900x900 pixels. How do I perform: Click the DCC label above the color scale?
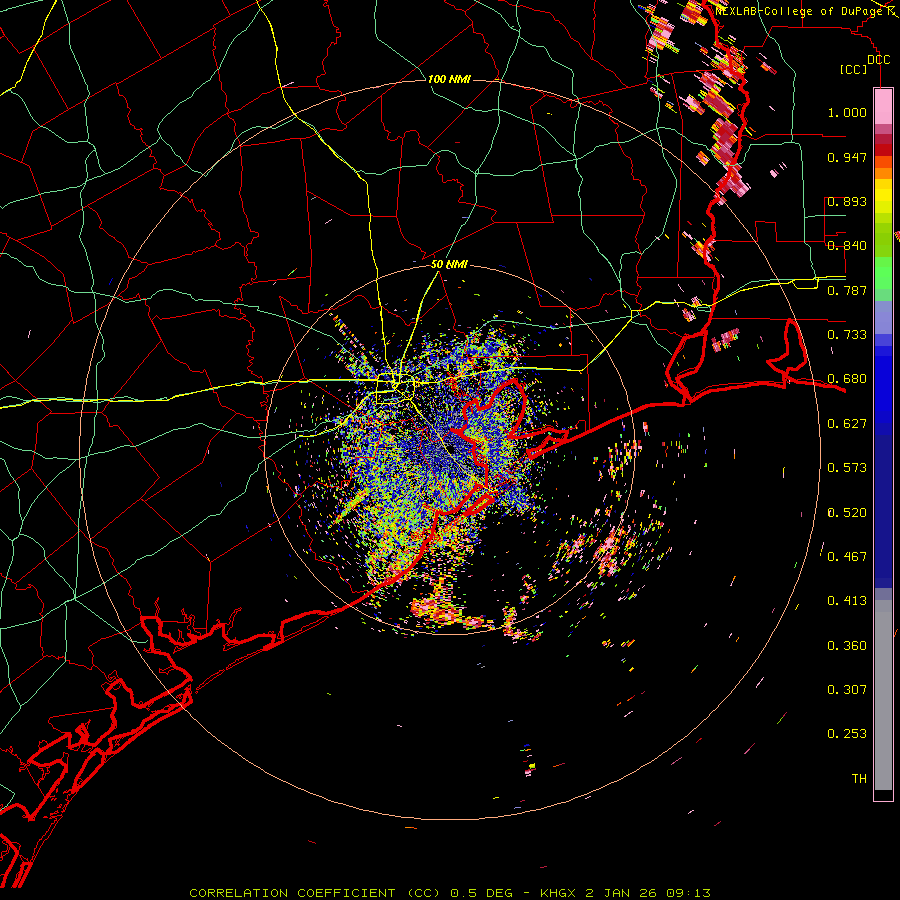878,60
